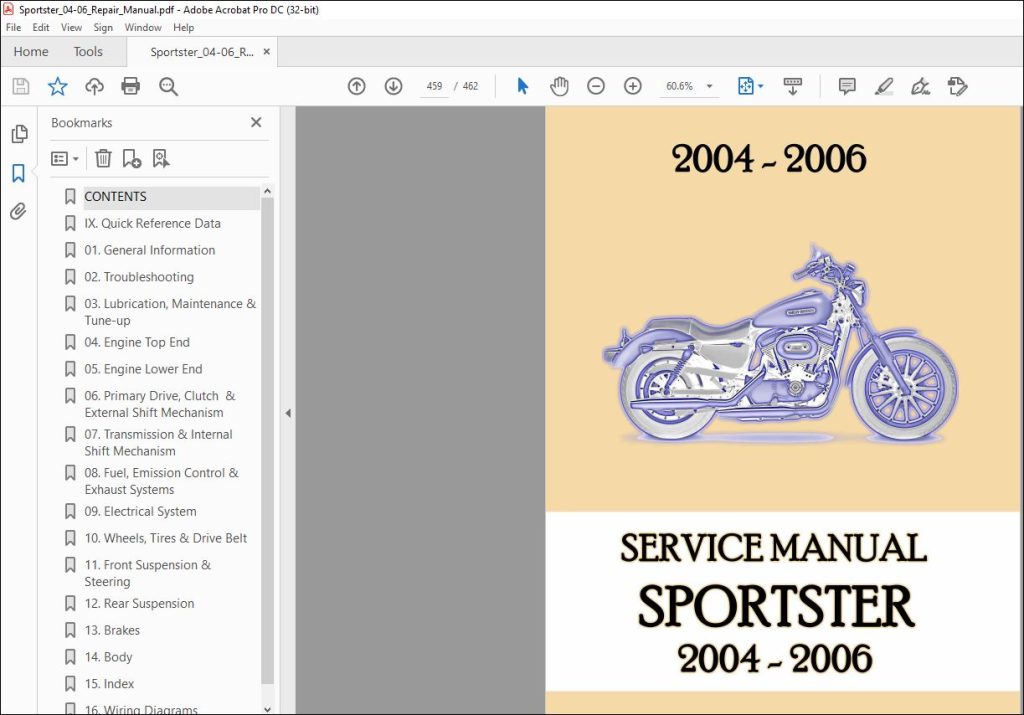
Task: Open the sign document tool
Action: [920, 86]
